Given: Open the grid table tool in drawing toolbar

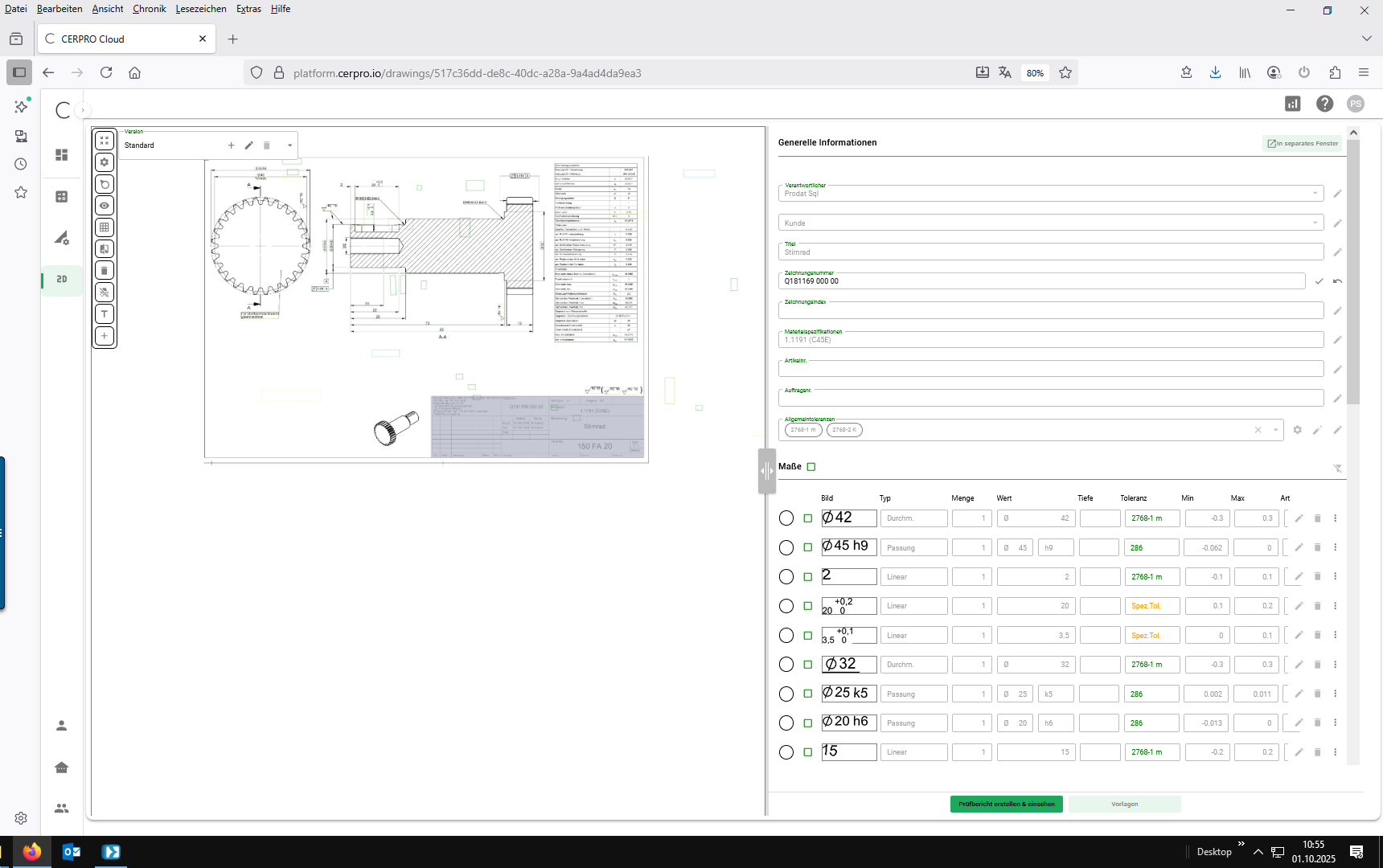Looking at the screenshot, I should click(x=105, y=227).
